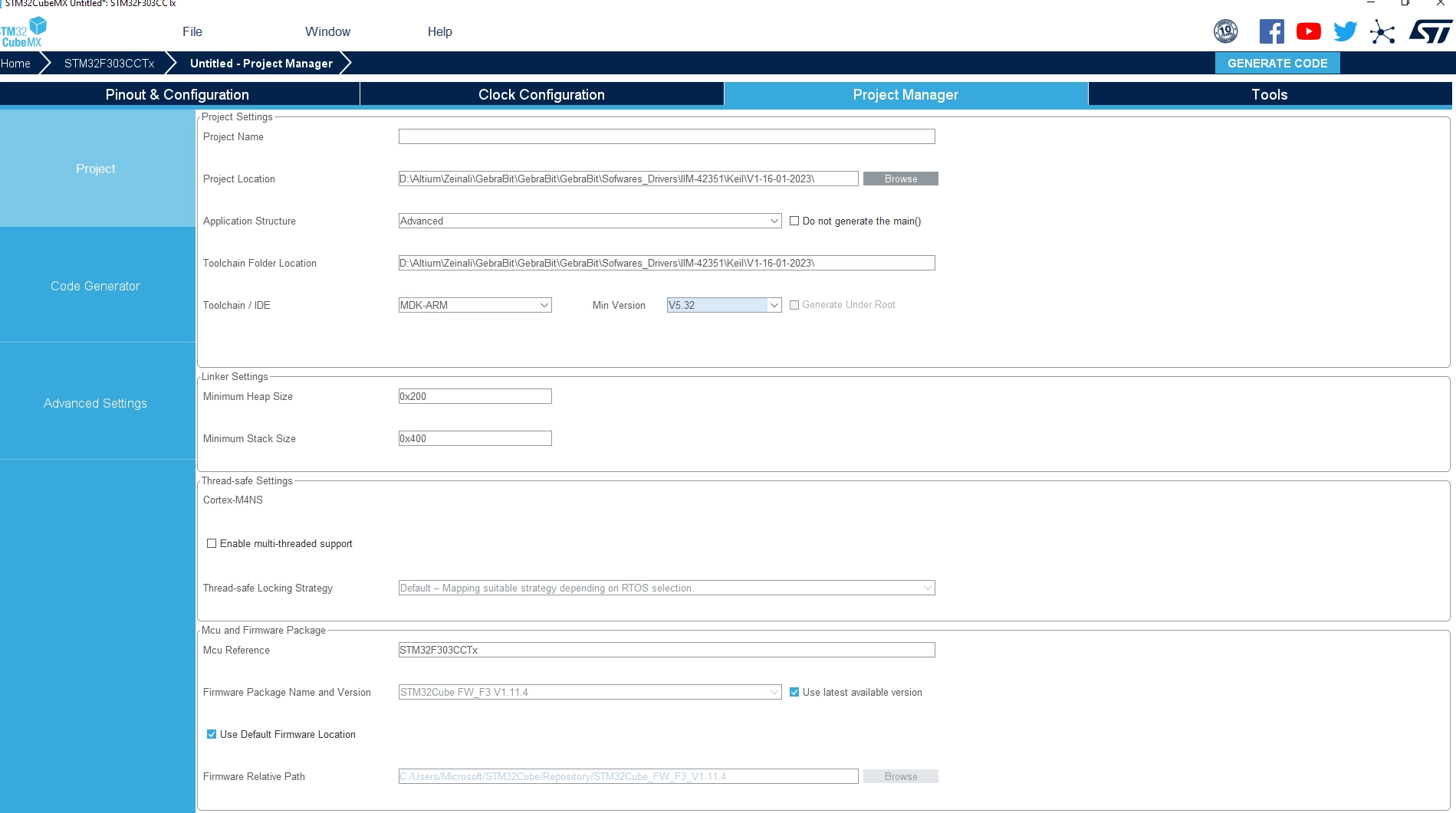Open the 10-year anniversary badge icon
The width and height of the screenshot is (1456, 813).
click(x=1226, y=31)
